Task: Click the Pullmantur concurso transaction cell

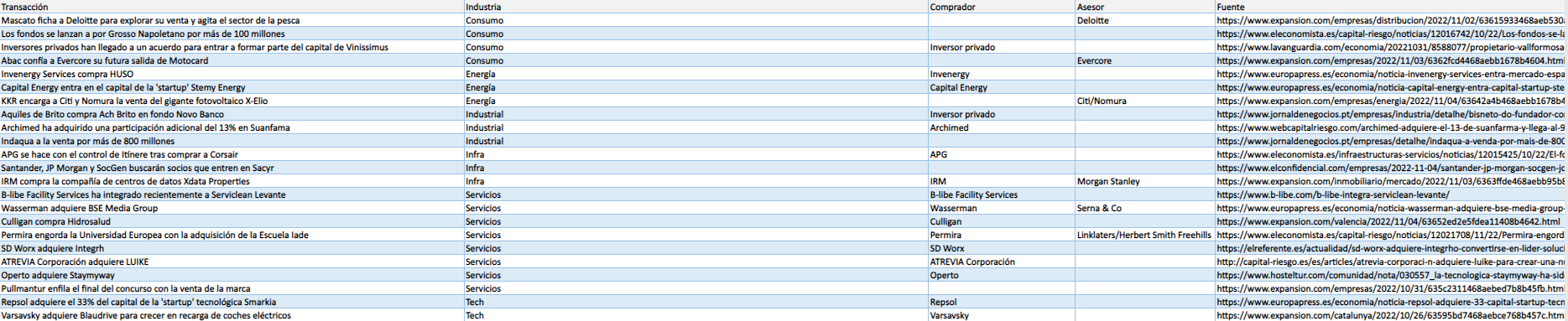Action: (232, 288)
